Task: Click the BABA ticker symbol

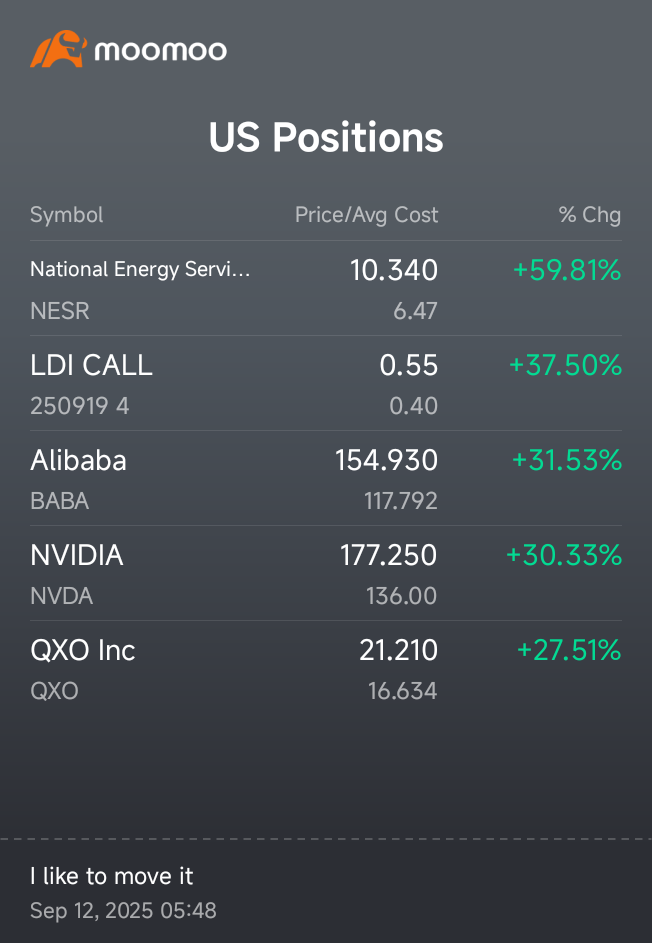Action: 59,501
